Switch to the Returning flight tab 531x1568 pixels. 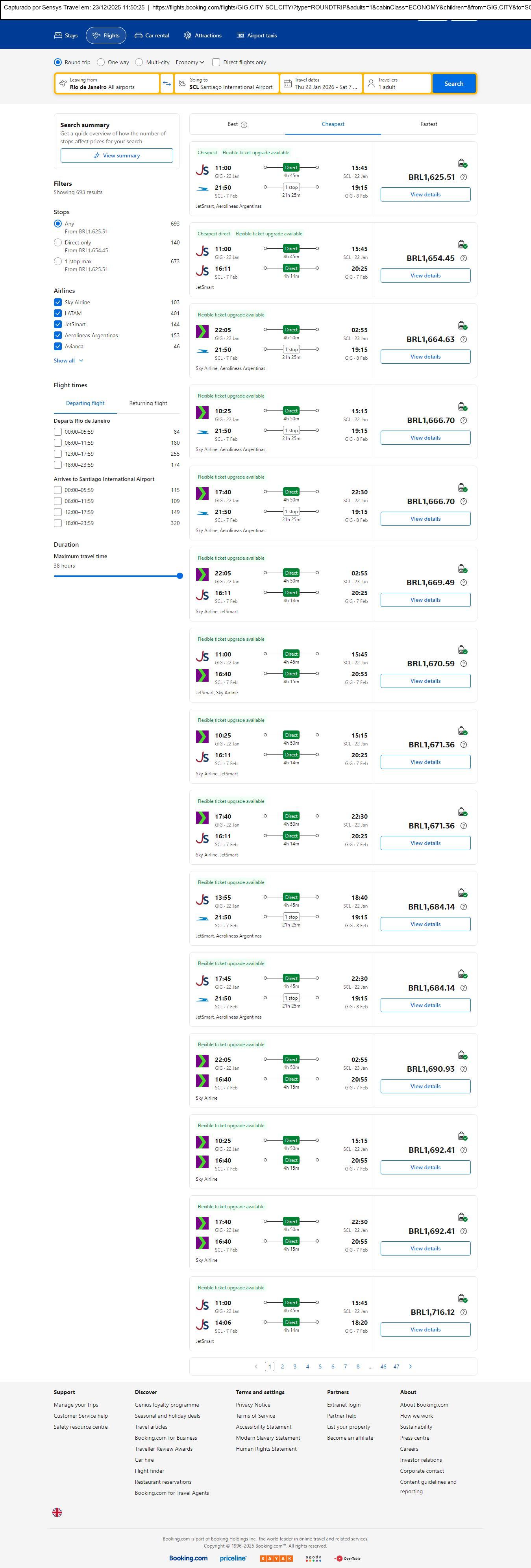(148, 403)
